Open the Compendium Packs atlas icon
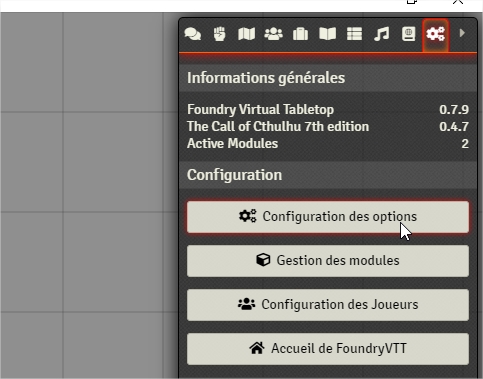 click(408, 34)
